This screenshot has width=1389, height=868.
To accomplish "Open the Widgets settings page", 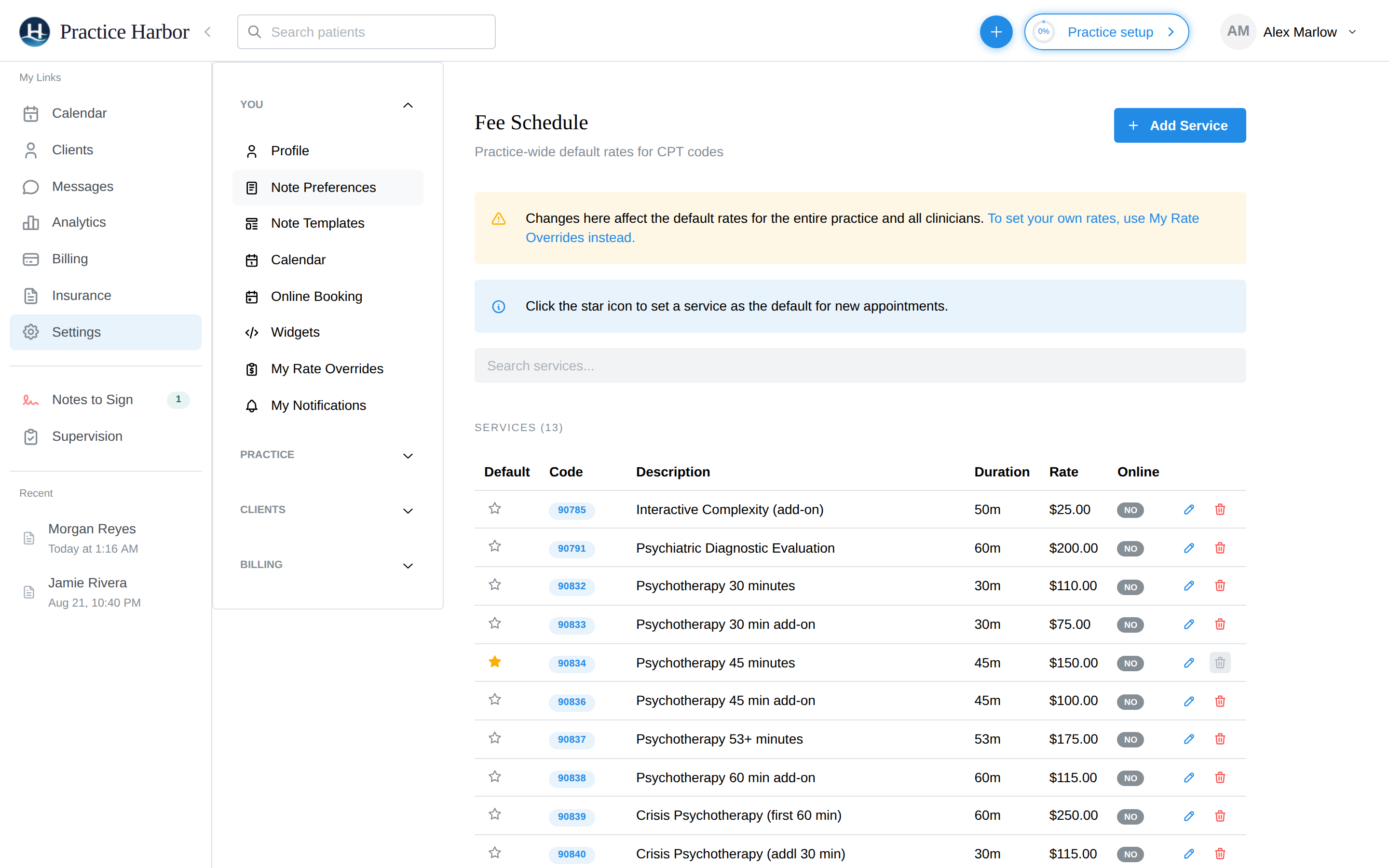I will point(328,332).
